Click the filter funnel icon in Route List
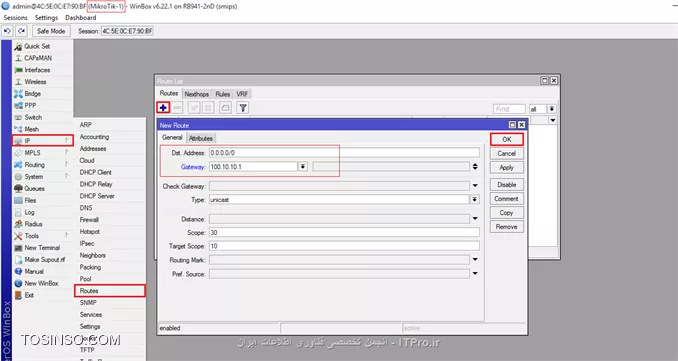The width and height of the screenshot is (678, 361). (x=243, y=108)
